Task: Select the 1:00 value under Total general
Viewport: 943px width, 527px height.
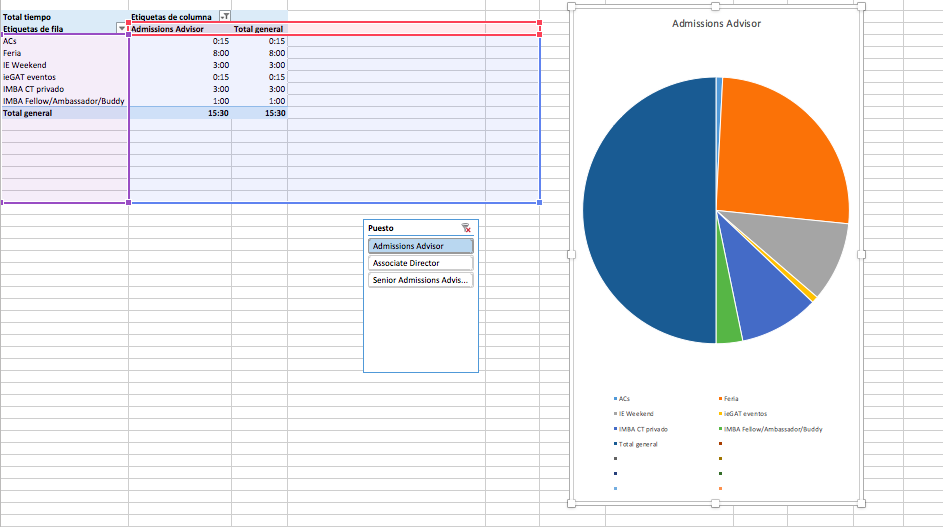Action: coord(259,101)
